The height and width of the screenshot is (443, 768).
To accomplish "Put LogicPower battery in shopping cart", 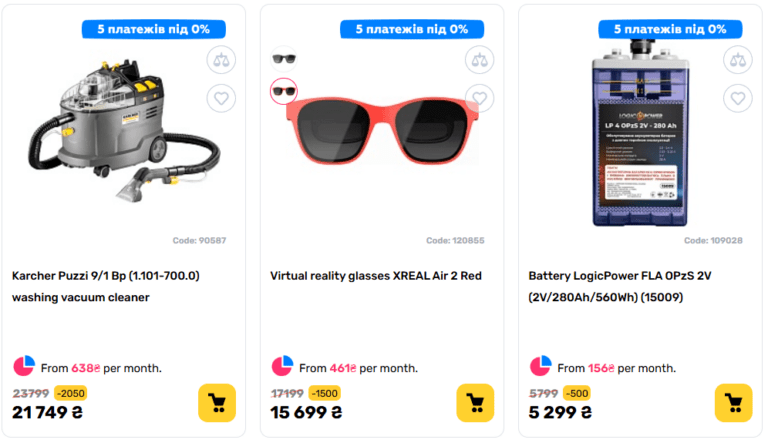I will tap(733, 402).
